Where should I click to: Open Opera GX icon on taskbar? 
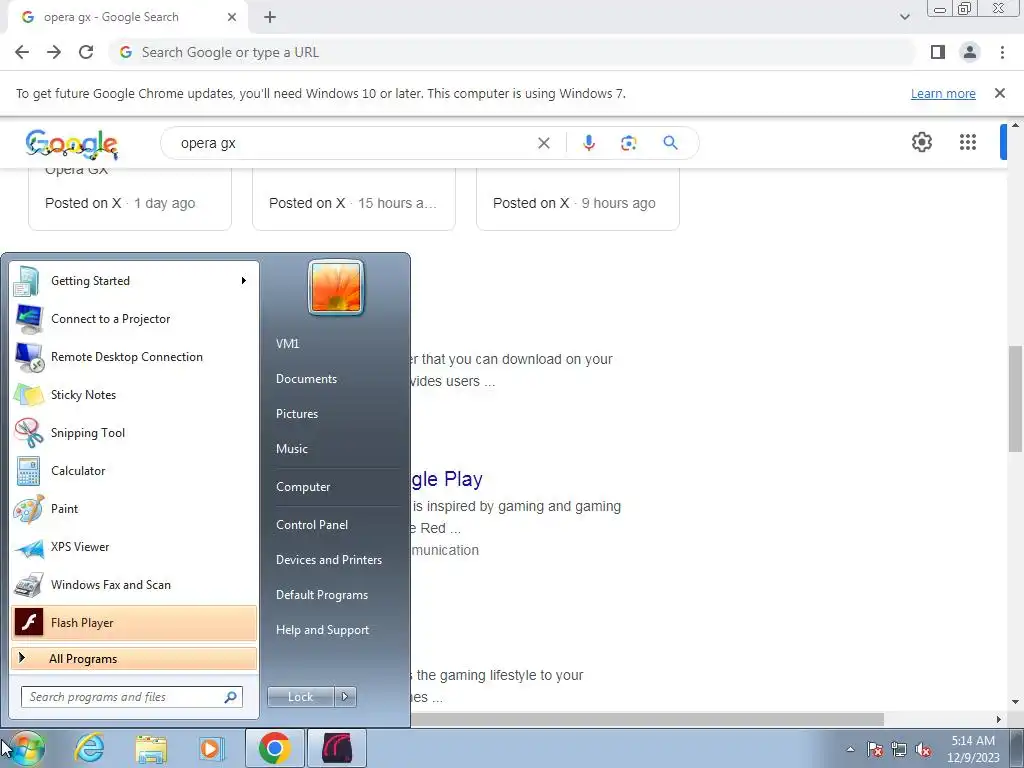337,748
